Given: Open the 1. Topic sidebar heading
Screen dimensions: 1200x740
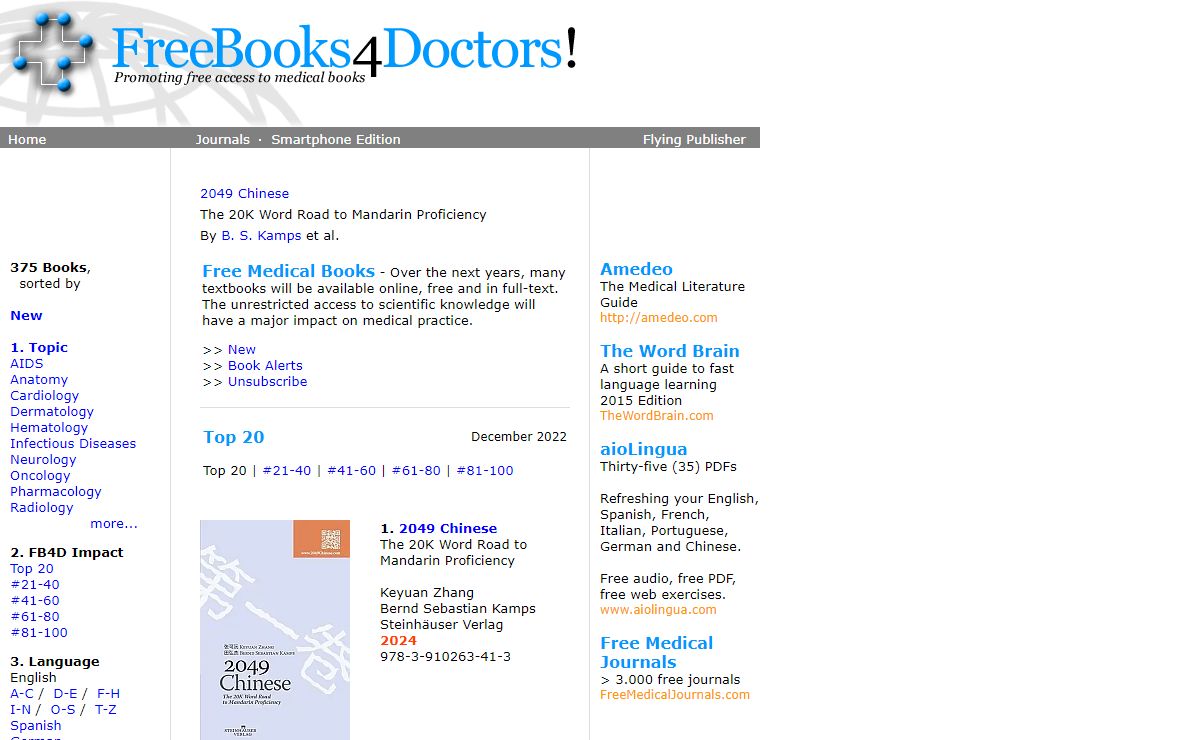Looking at the screenshot, I should (x=39, y=348).
